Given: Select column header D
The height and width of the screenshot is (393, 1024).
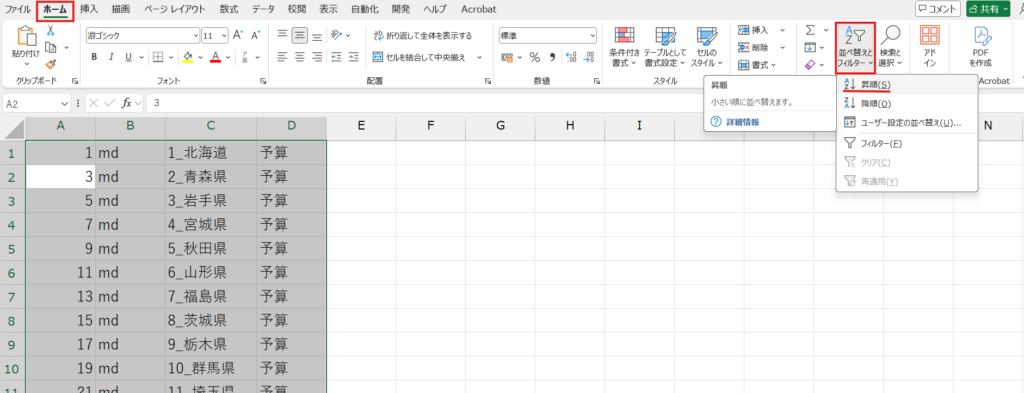Looking at the screenshot, I should coord(291,127).
